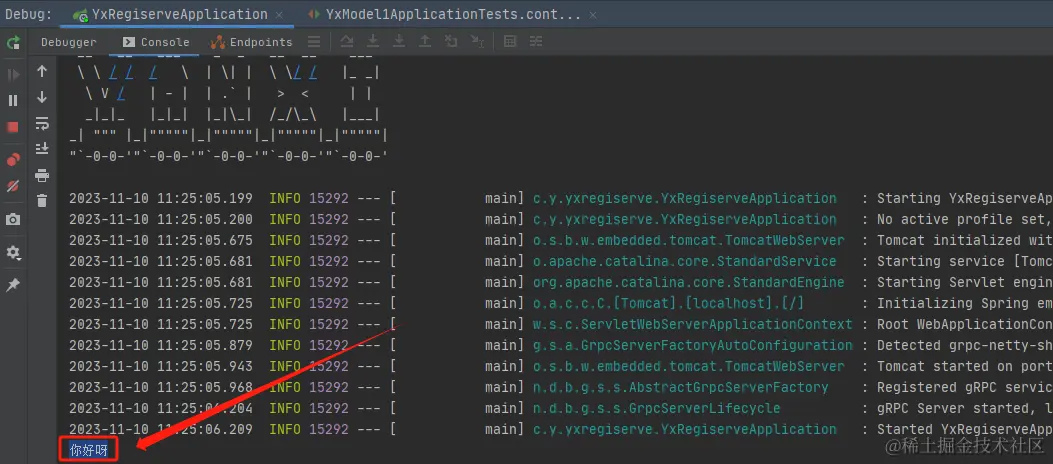Viewport: 1053px width, 464px height.
Task: Open the View Breakpoints icon
Action: 13,160
